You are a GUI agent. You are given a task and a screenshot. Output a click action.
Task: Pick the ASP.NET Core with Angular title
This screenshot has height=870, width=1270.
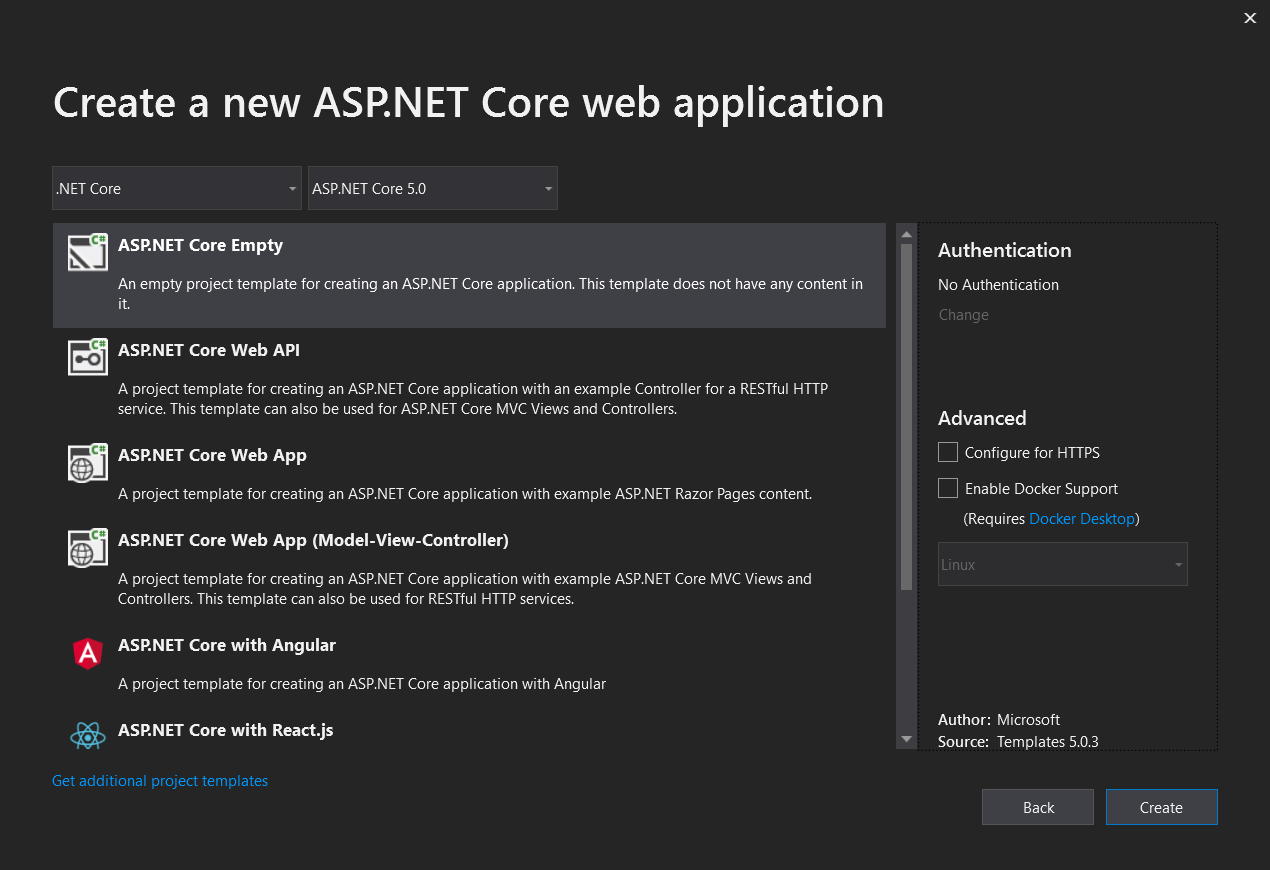(x=227, y=645)
